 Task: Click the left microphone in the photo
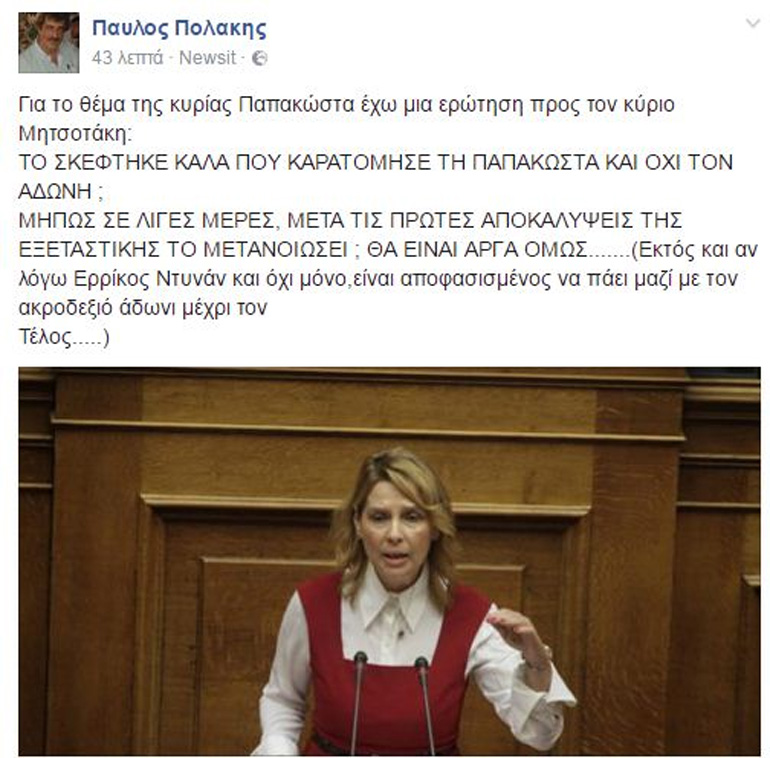357,703
